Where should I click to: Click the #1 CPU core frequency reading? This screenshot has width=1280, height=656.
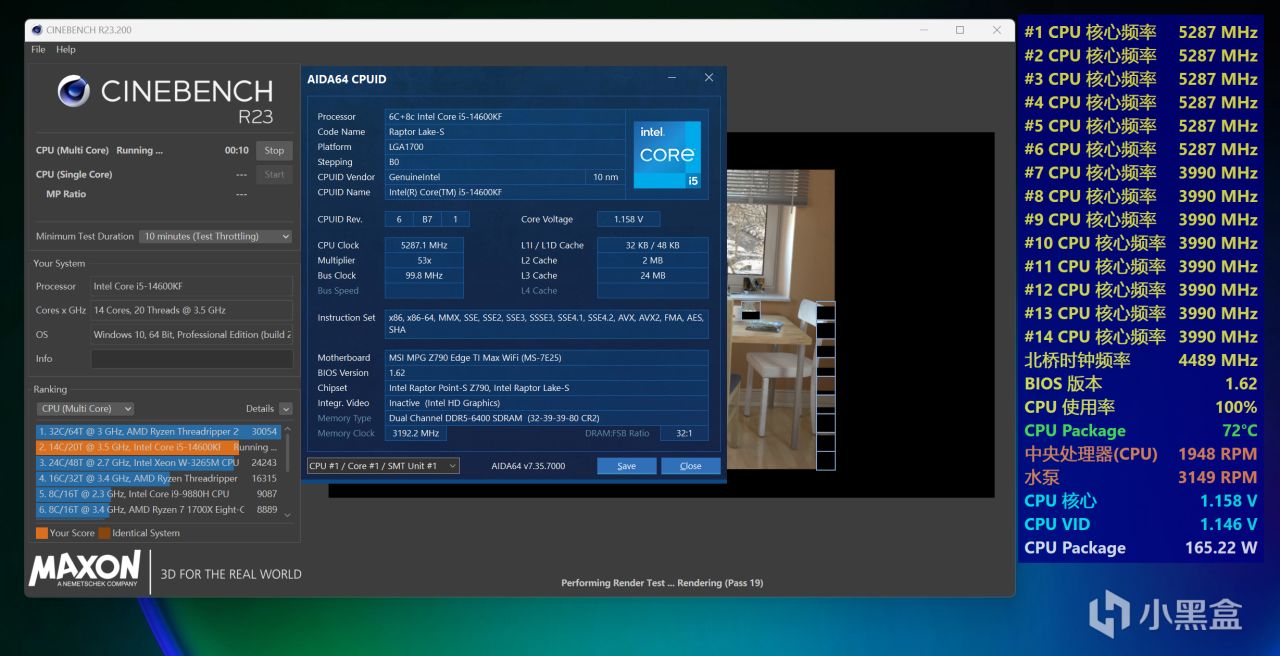1140,32
